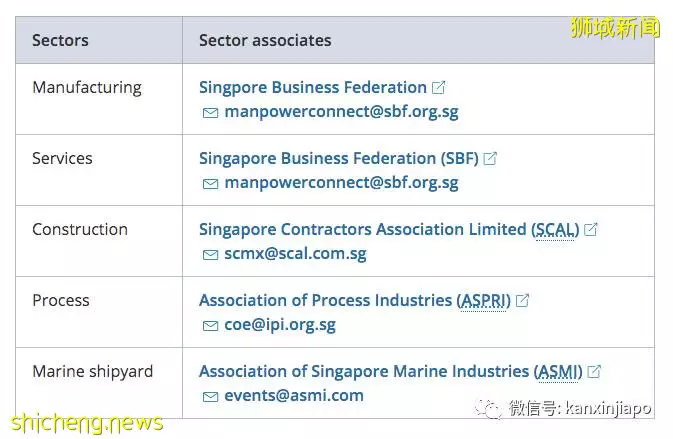Open Singapore Business Federation (SBF) link
The image size is (673, 439).
pos(339,159)
